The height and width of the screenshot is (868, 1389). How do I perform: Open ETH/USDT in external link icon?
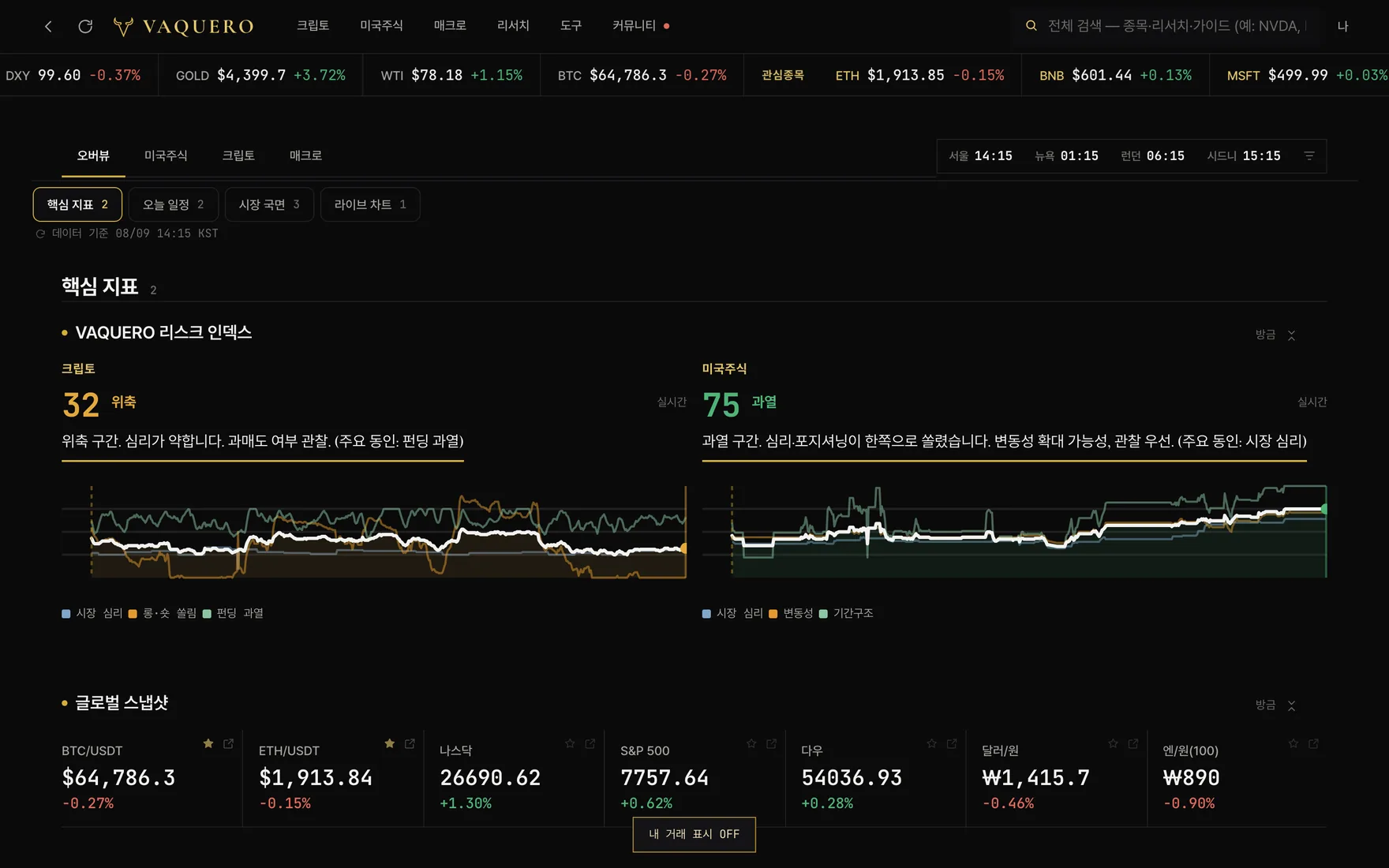click(410, 743)
